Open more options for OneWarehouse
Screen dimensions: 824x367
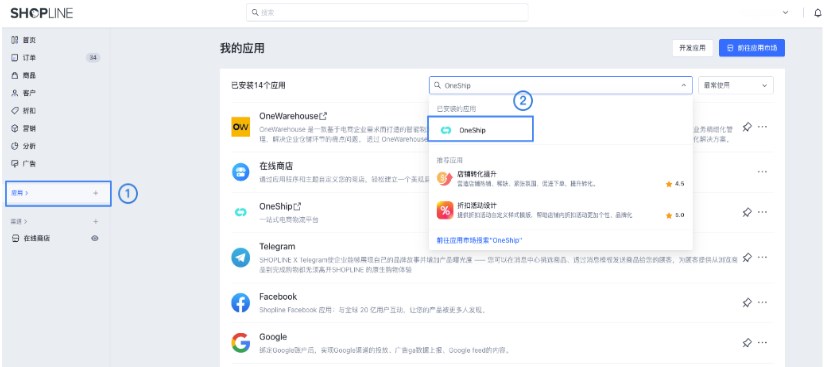(763, 127)
